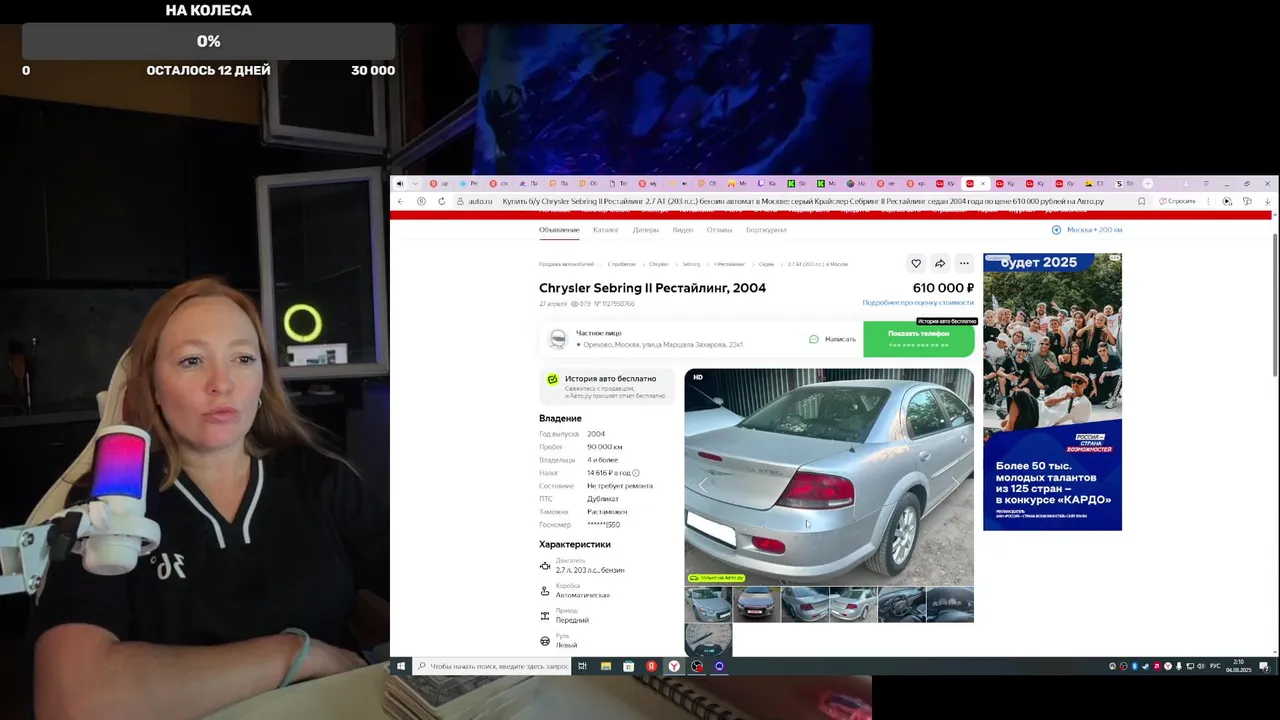Open the browser tab list chevron
The width and height of the screenshot is (1280, 720).
pos(415,184)
